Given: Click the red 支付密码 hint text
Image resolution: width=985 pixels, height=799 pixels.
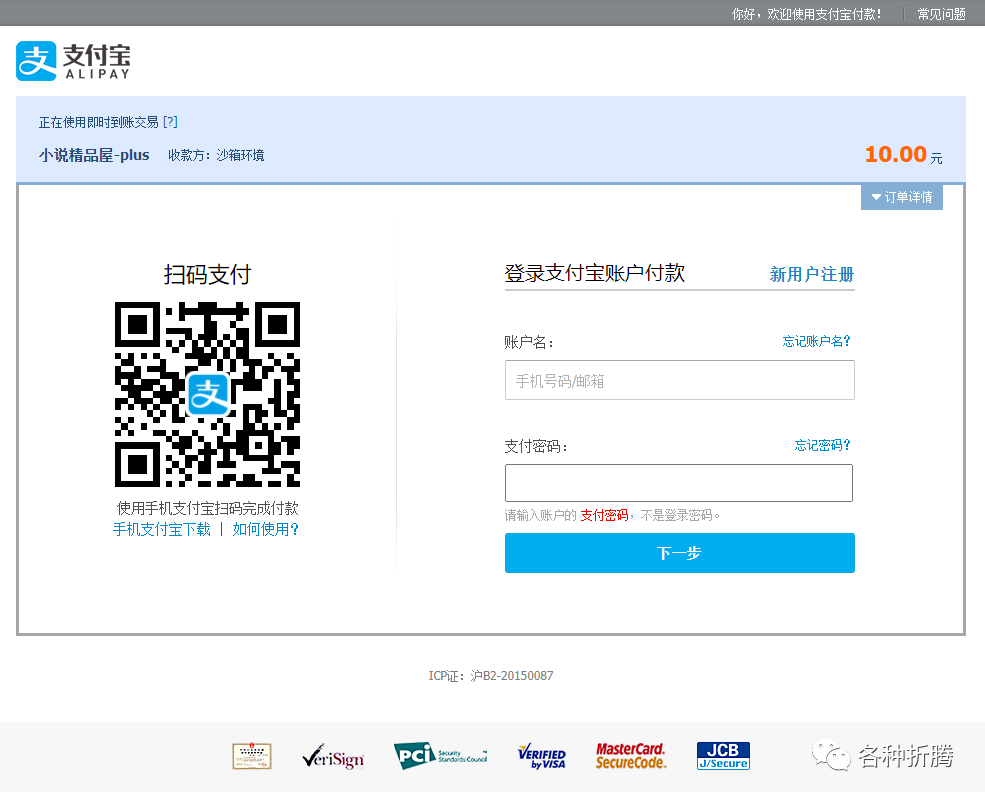Looking at the screenshot, I should click(x=604, y=516).
